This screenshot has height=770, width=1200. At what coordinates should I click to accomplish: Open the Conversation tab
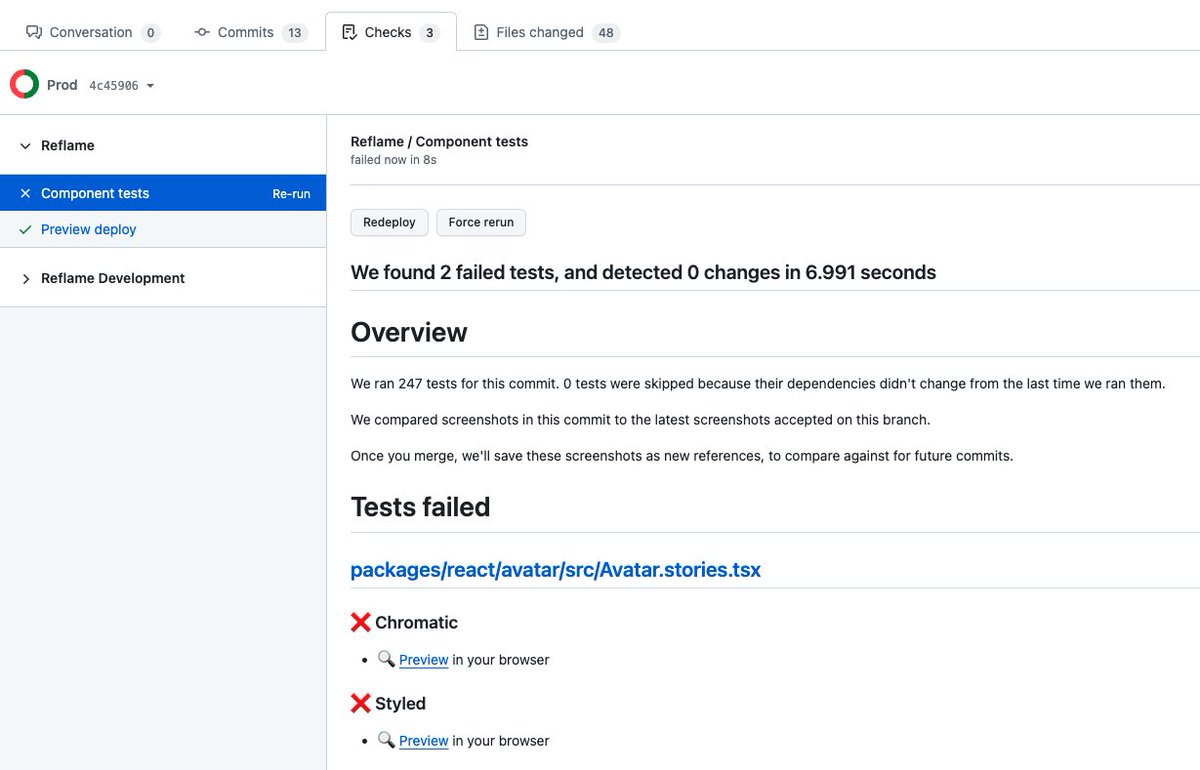click(x=92, y=32)
